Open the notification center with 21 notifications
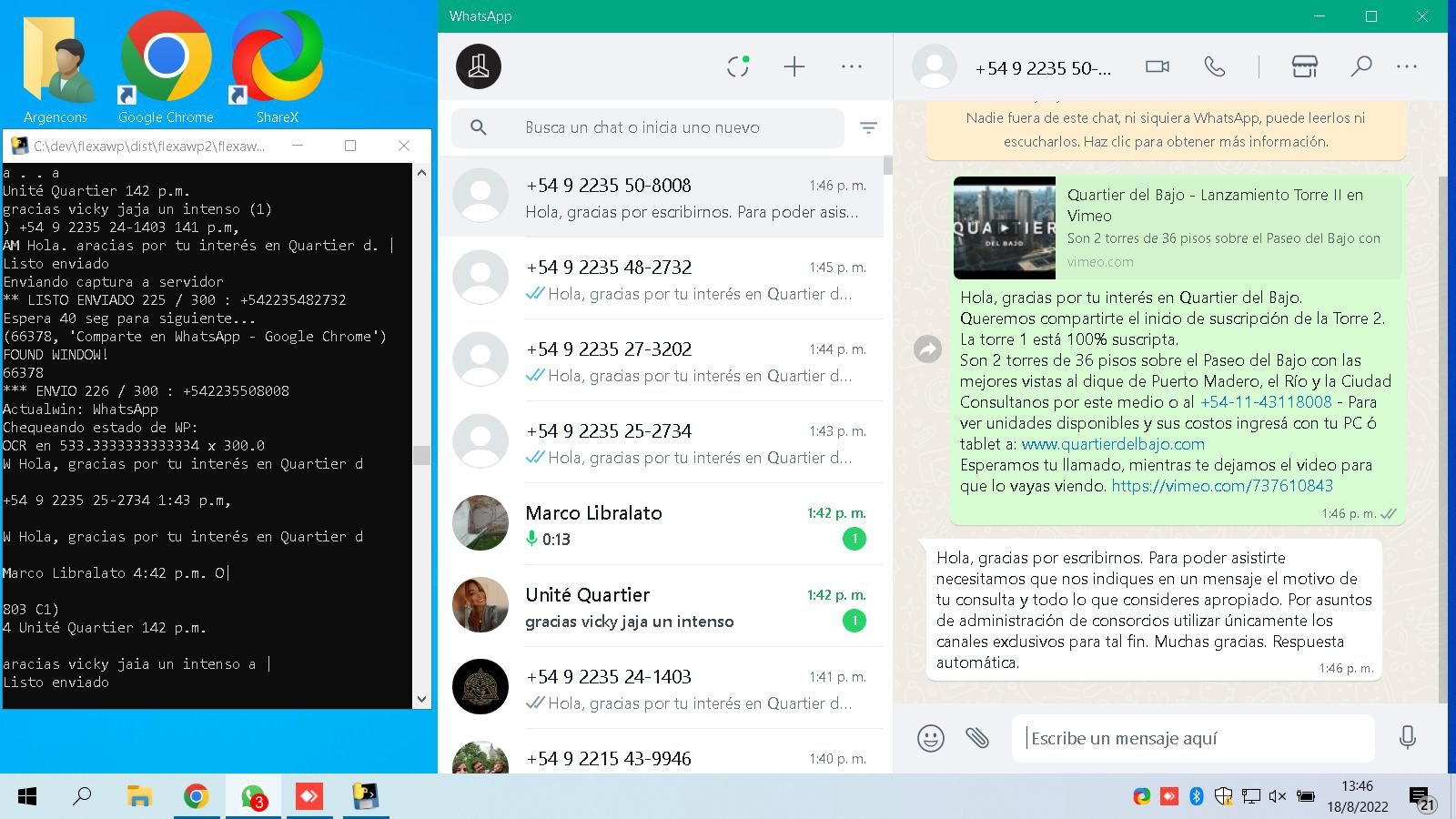This screenshot has width=1456, height=819. pyautogui.click(x=1422, y=799)
